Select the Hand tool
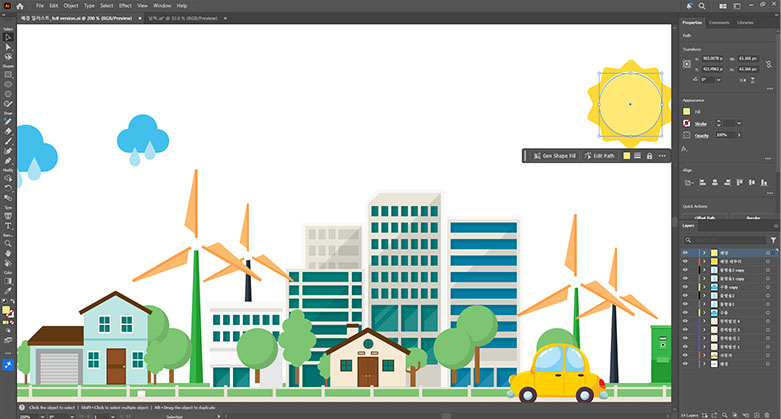The image size is (781, 419). tap(8, 253)
